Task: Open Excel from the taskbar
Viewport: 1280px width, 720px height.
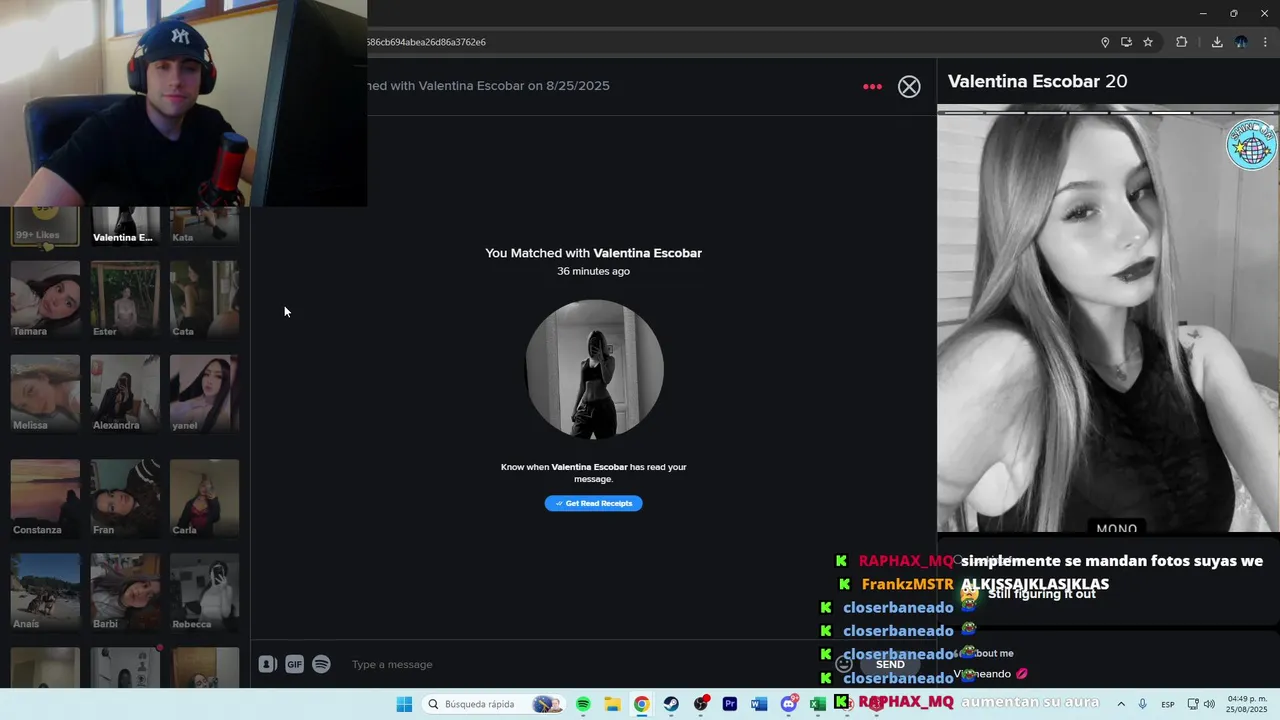Action: coord(817,704)
